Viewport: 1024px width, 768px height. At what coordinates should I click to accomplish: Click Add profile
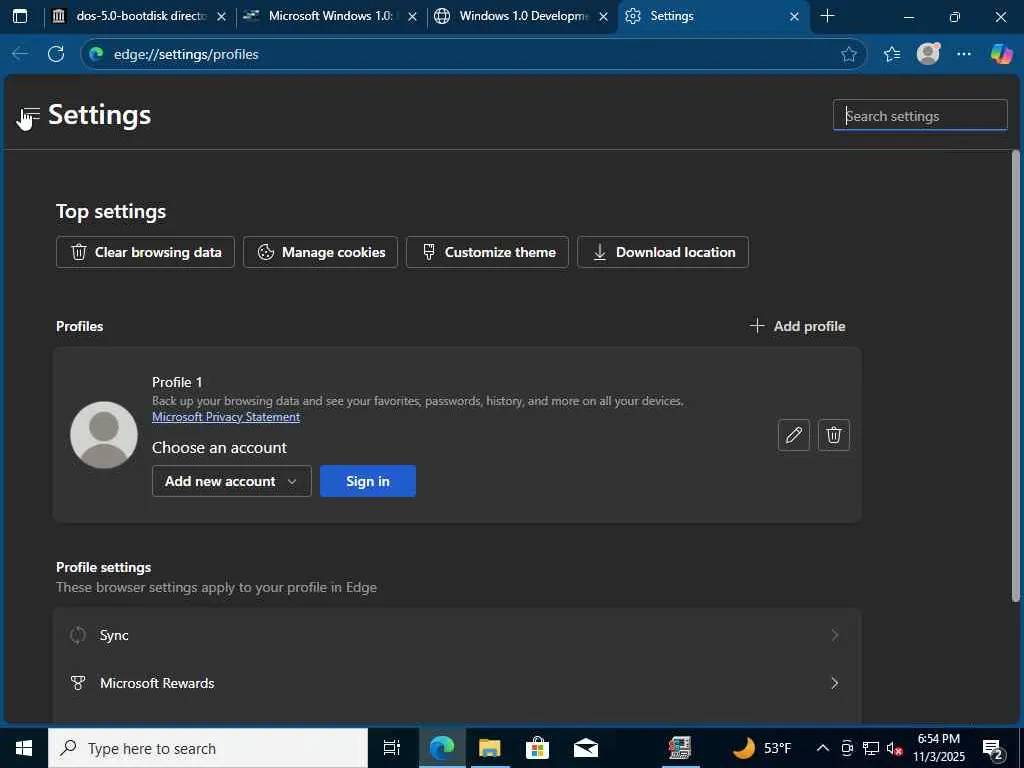point(797,326)
